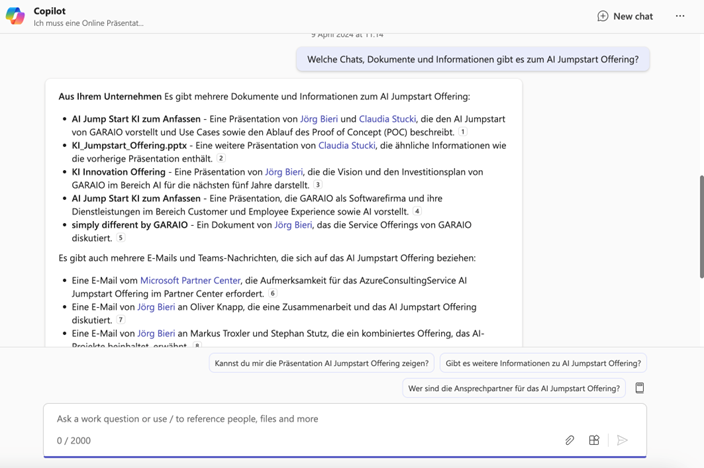The width and height of the screenshot is (704, 468).
Task: Open the more options ellipsis menu
Action: 680,16
